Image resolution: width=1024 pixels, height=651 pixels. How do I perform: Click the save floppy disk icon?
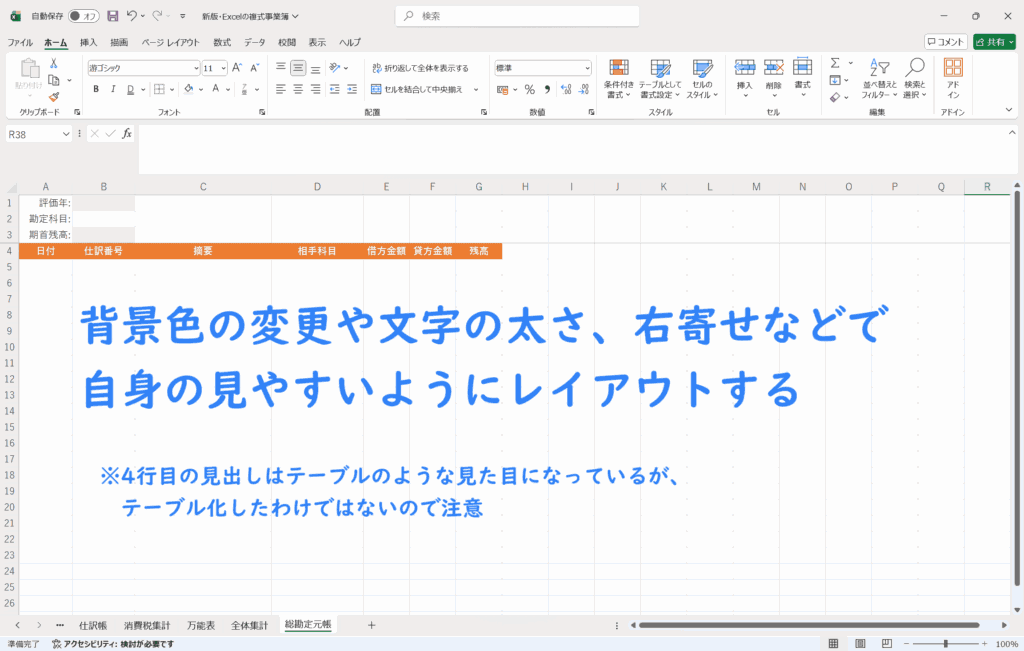112,16
